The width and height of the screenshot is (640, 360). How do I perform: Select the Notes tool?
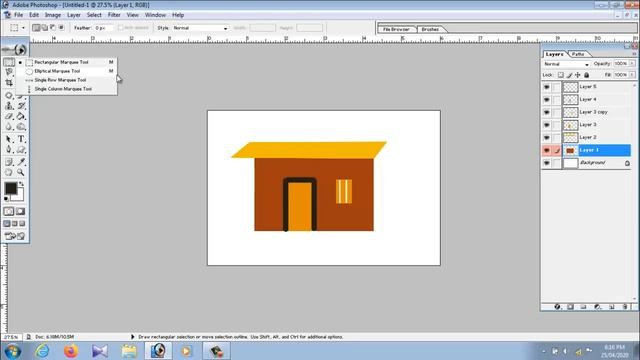click(9, 162)
